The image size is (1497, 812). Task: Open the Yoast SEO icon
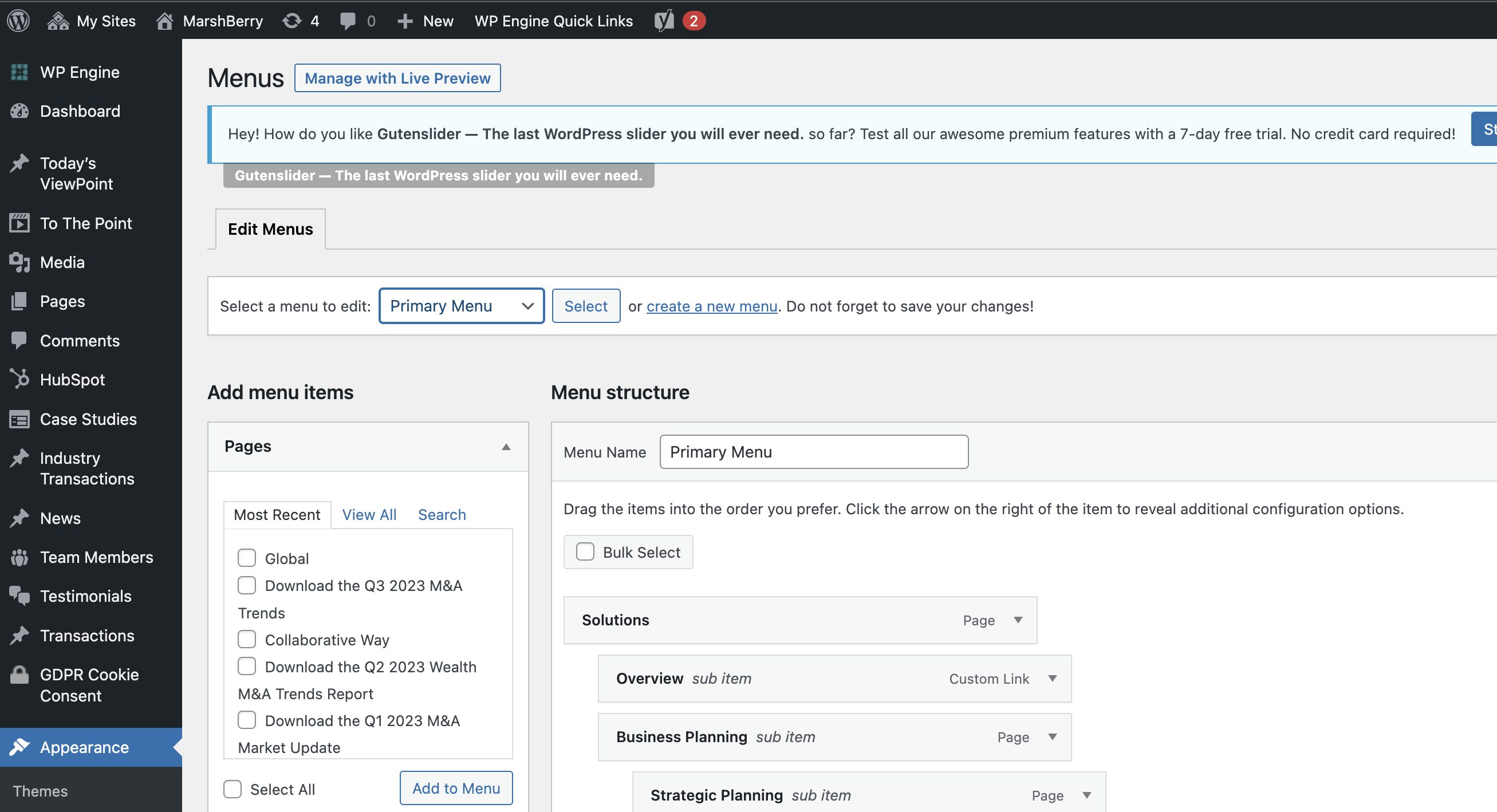664,21
